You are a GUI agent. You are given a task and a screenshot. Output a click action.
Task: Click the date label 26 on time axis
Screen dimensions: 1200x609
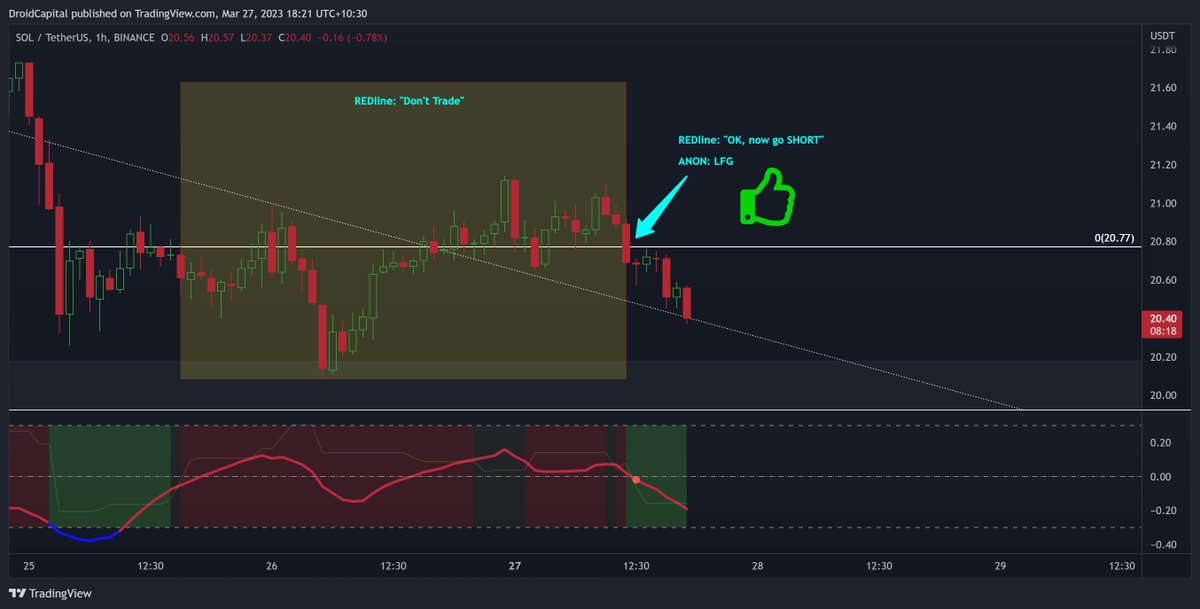click(x=272, y=566)
